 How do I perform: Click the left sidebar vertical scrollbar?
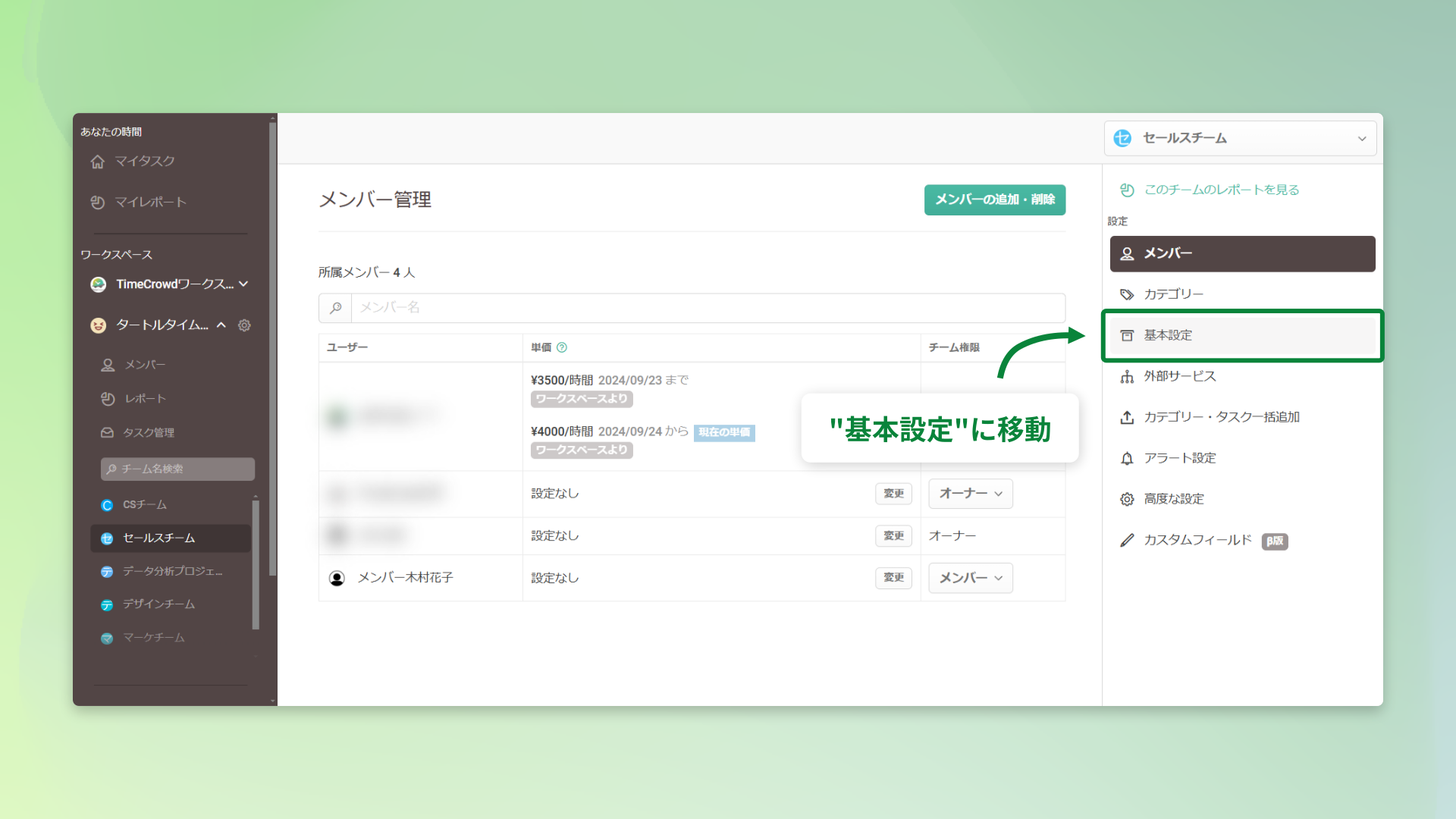272,349
